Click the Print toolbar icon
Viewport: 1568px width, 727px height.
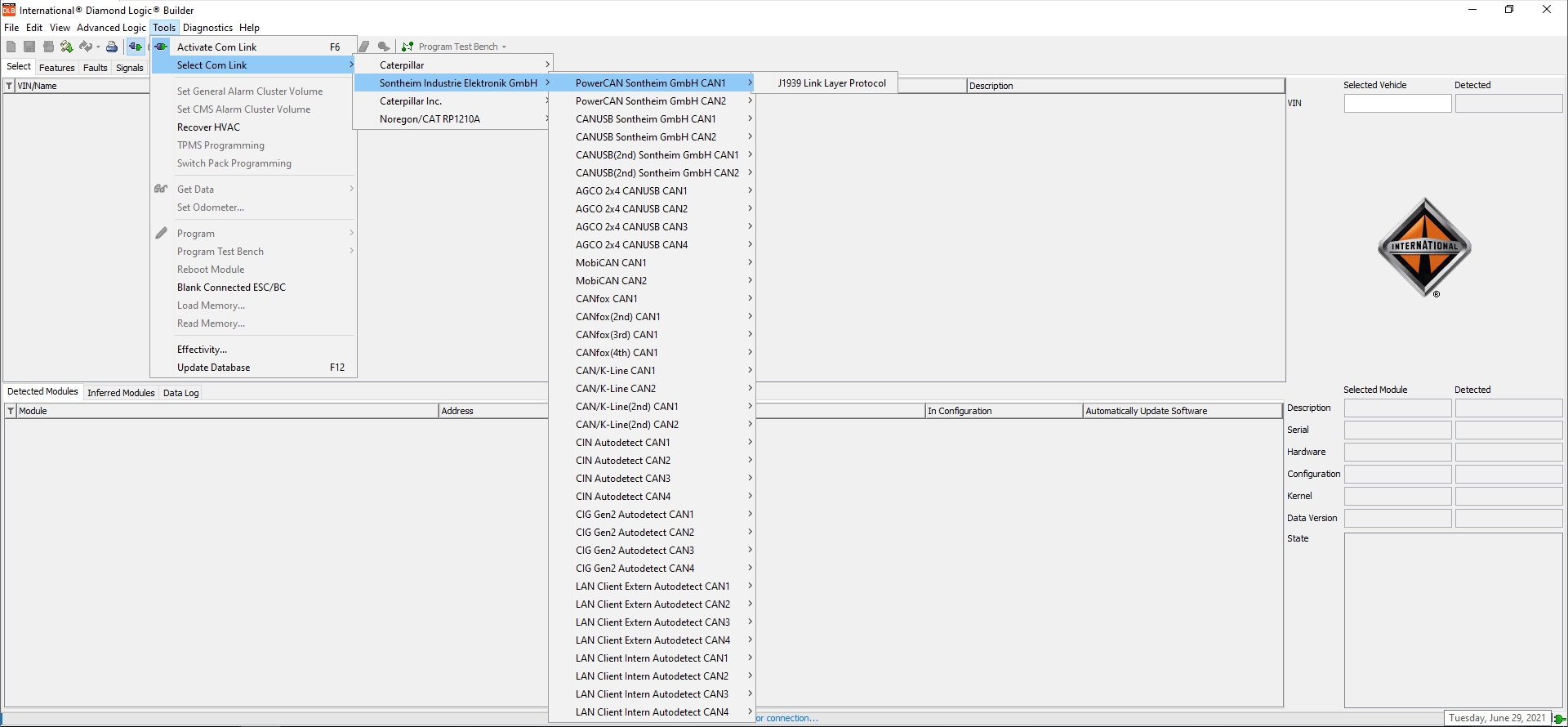point(112,47)
